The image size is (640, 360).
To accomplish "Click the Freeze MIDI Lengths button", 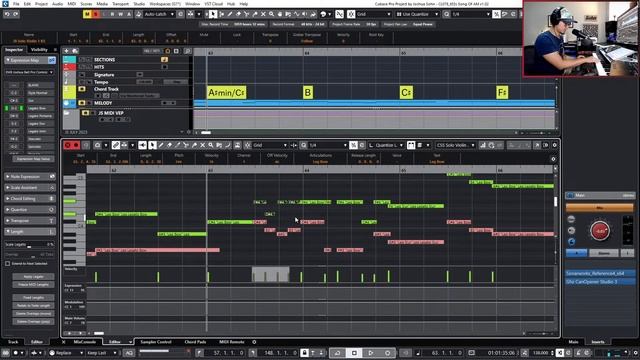I will (x=33, y=284).
